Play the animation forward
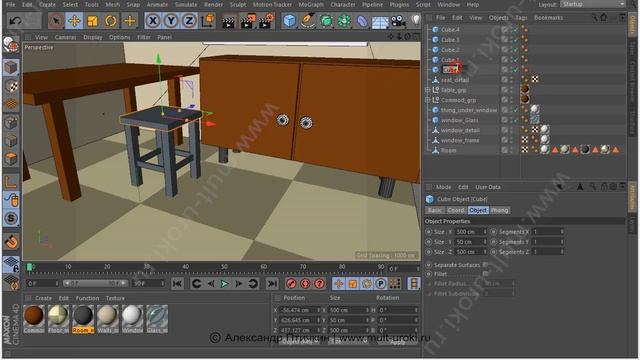640x360 pixels. pos(224,283)
